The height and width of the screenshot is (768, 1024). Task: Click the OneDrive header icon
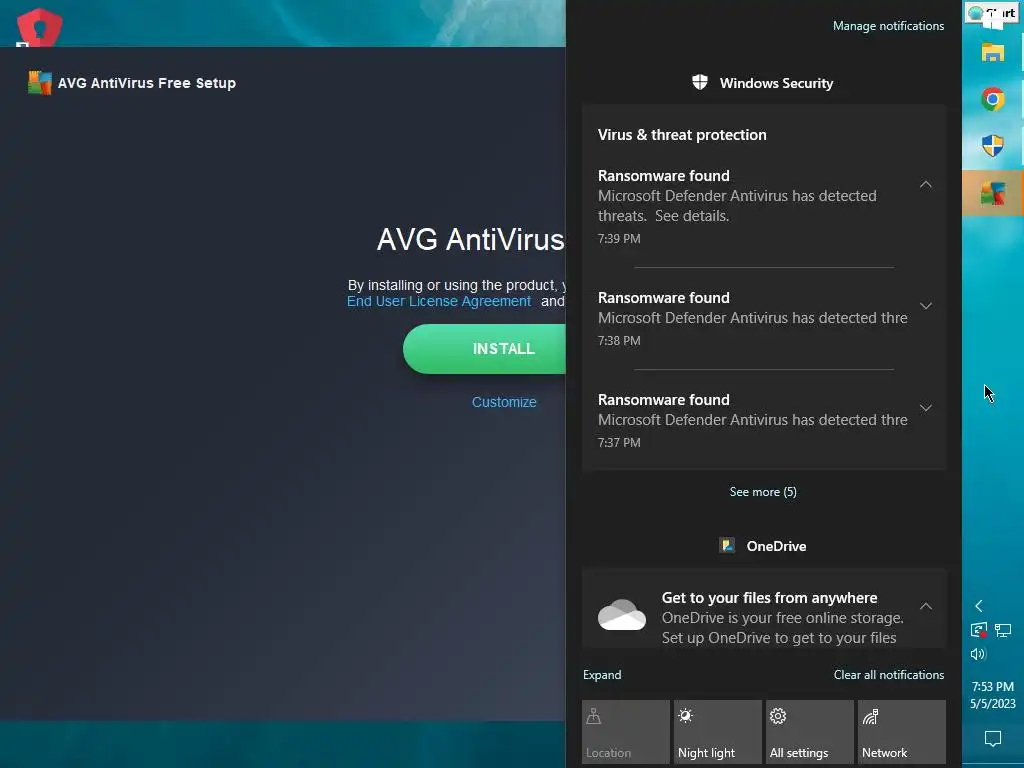click(727, 545)
